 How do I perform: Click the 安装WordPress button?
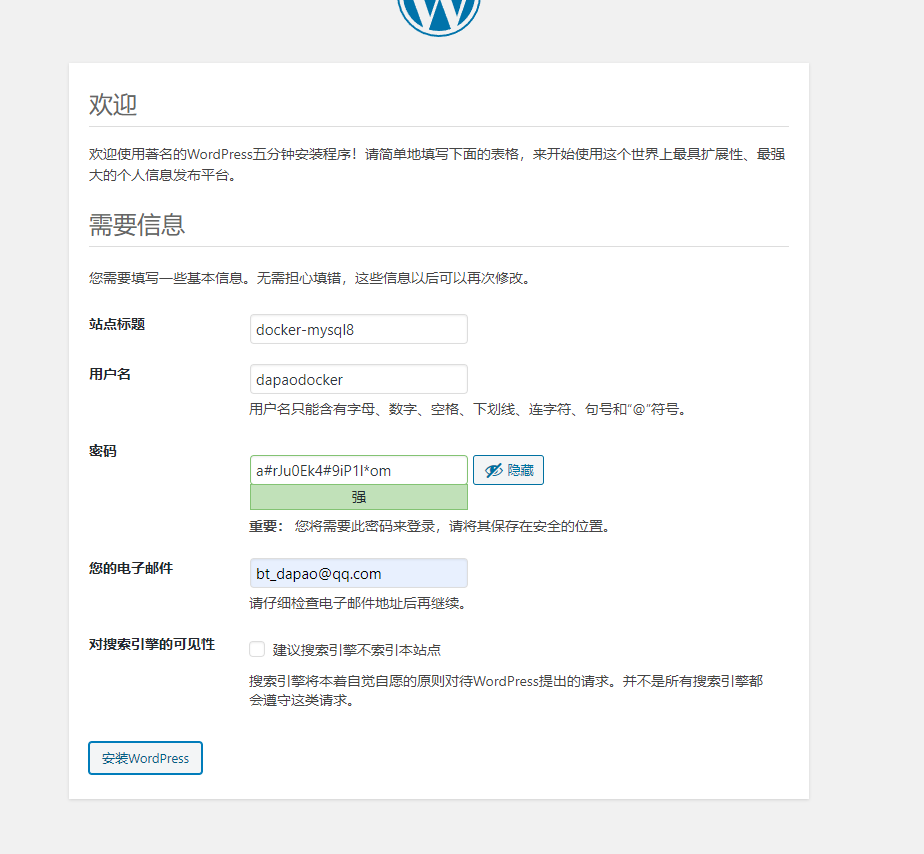(145, 758)
